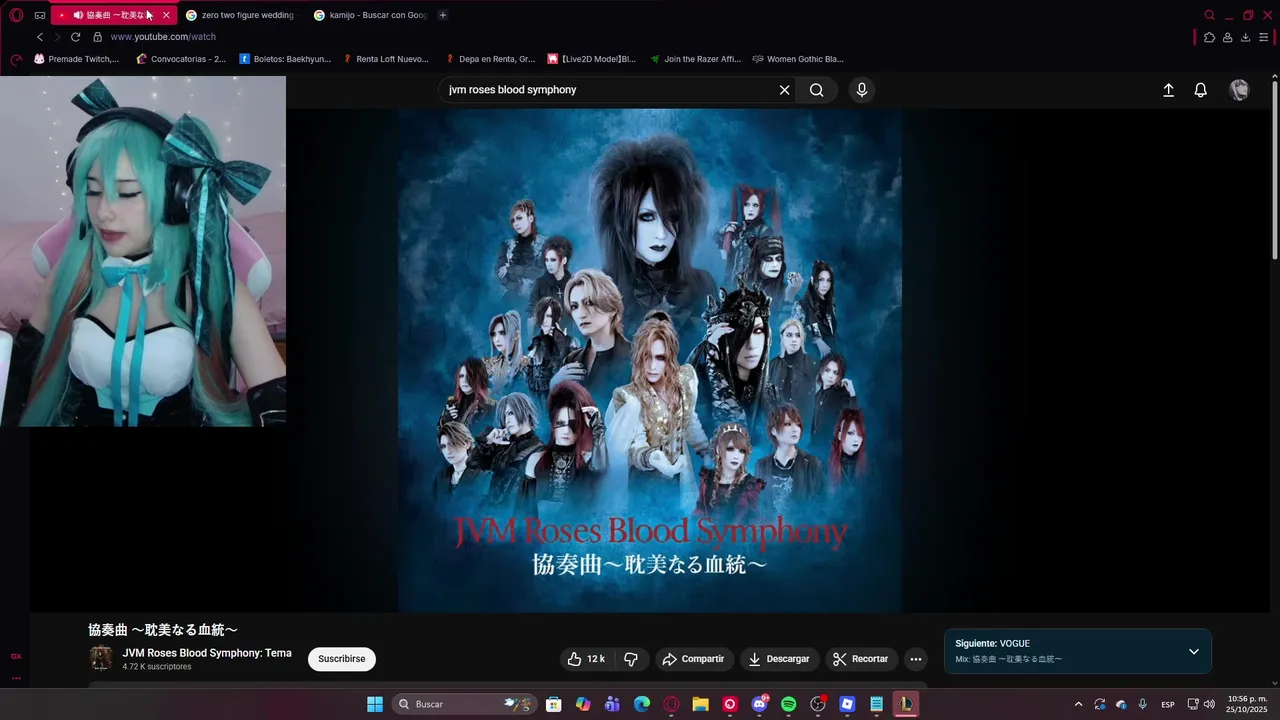Open the Women Gothic bookmark
The image size is (1280, 720).
[x=798, y=59]
